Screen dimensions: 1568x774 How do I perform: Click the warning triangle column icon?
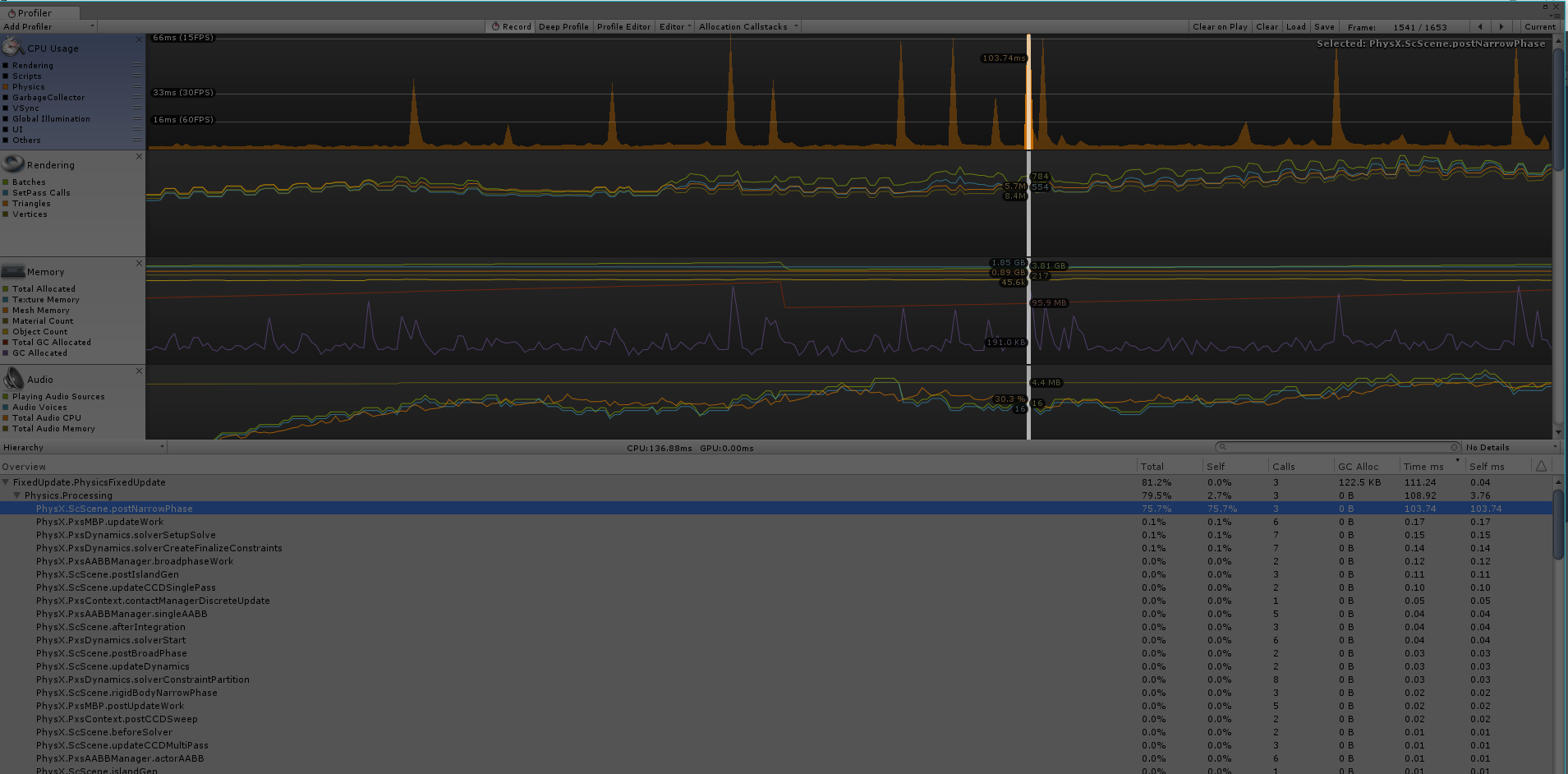(x=1541, y=466)
